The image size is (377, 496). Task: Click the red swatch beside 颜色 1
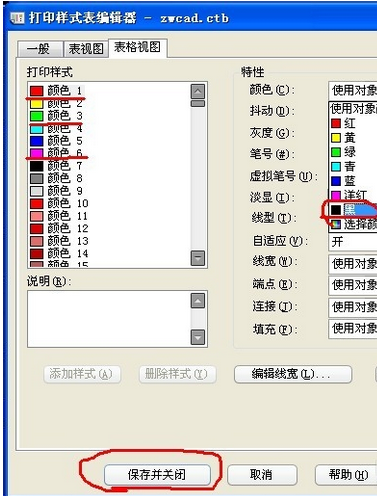coord(37,91)
